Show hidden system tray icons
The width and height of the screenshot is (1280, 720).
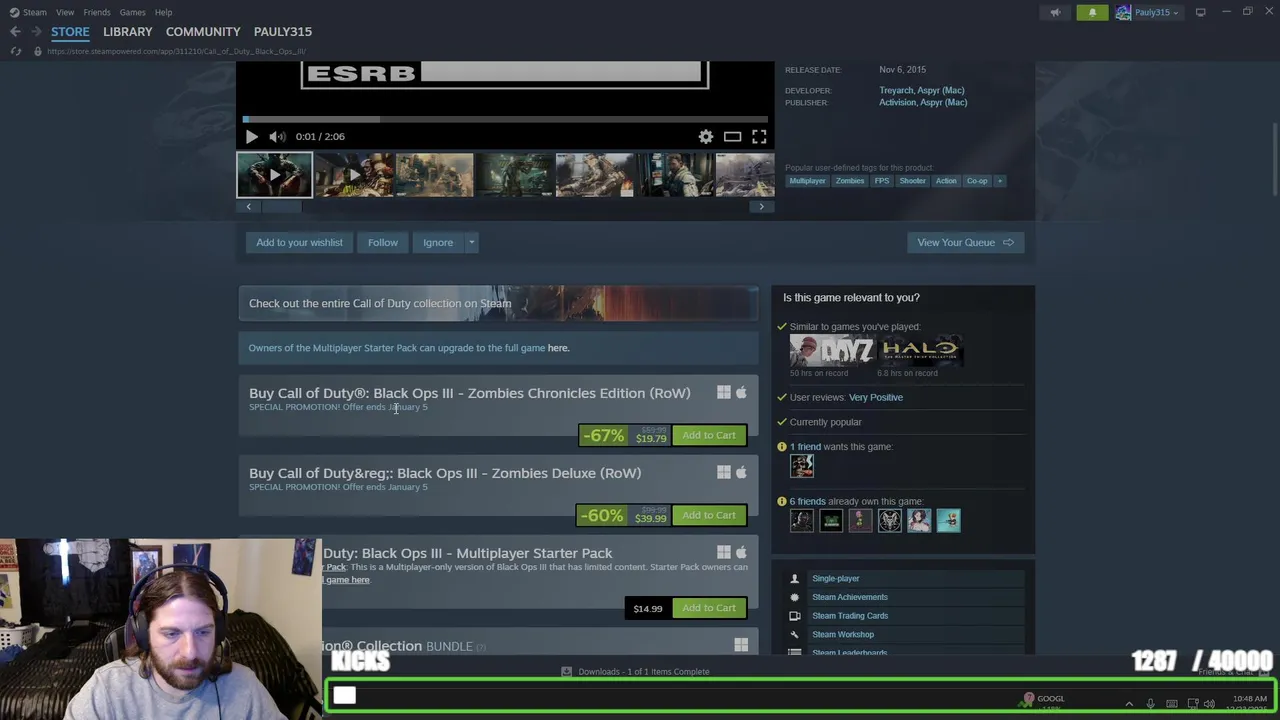coord(1129,704)
